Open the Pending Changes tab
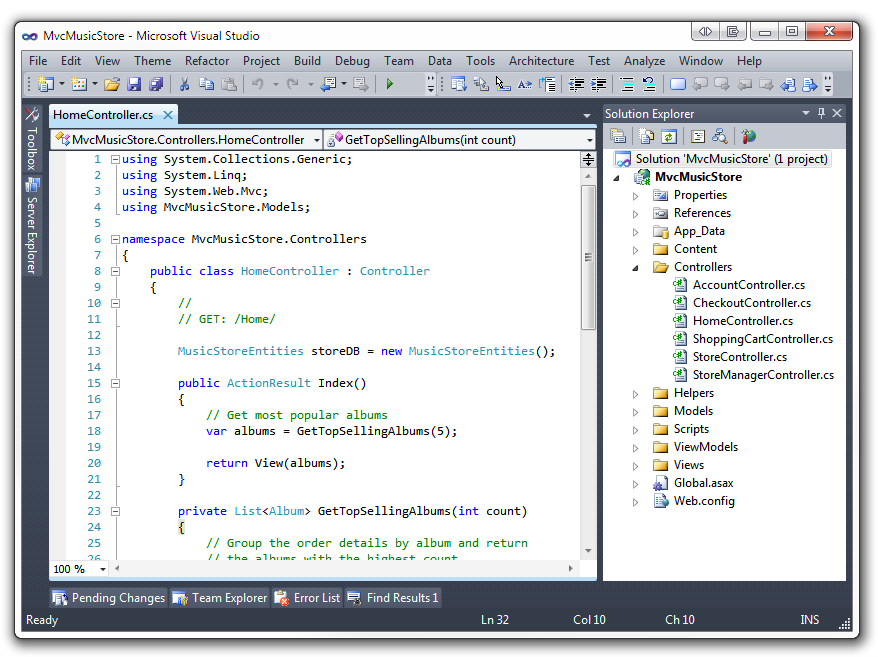 (x=109, y=598)
